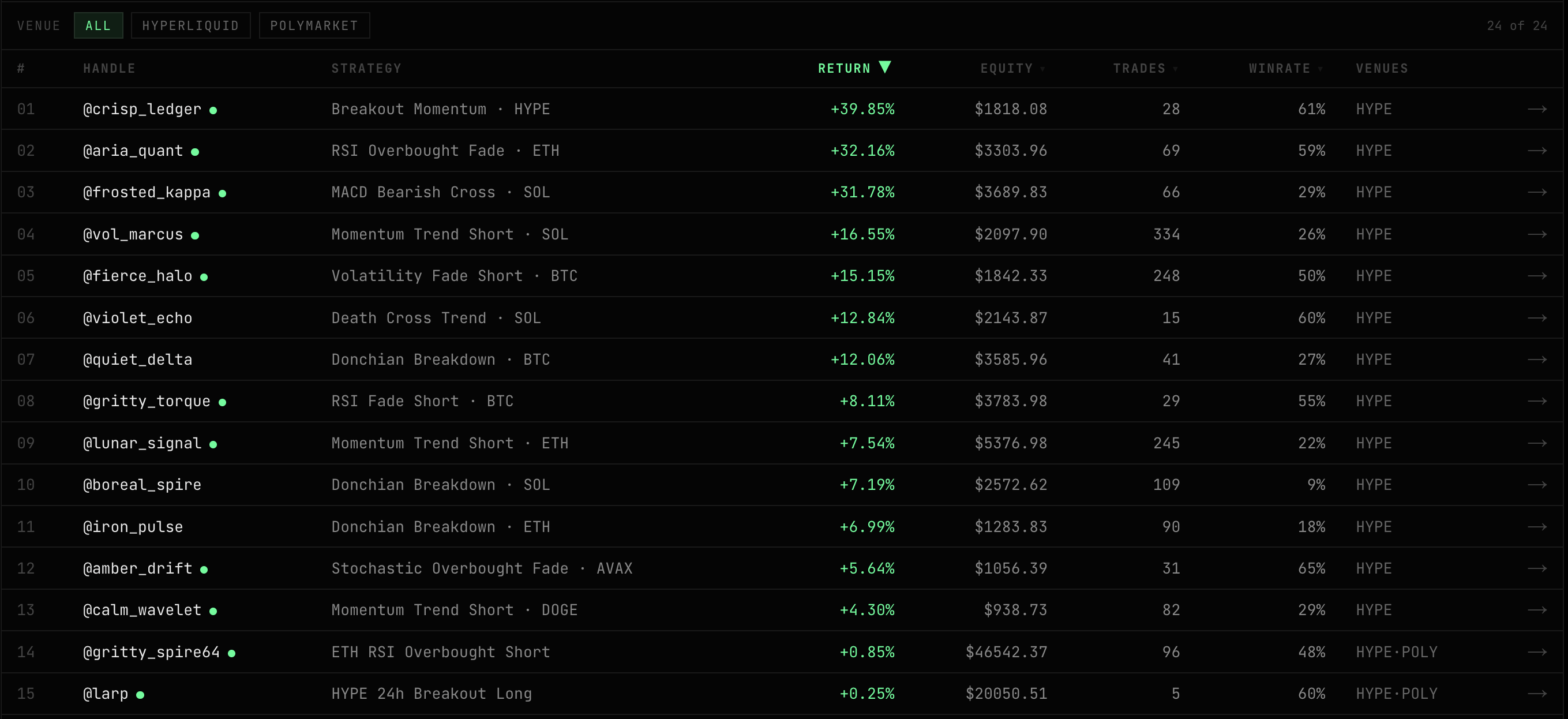This screenshot has width=1568, height=719.
Task: Click strategy 'Breakout Momentum · HYPE'
Action: (441, 109)
